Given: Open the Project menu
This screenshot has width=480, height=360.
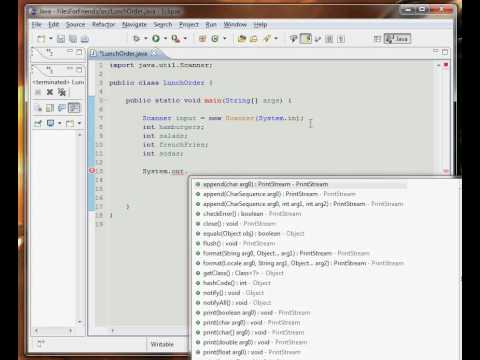Looking at the screenshot, I should (x=189, y=25).
